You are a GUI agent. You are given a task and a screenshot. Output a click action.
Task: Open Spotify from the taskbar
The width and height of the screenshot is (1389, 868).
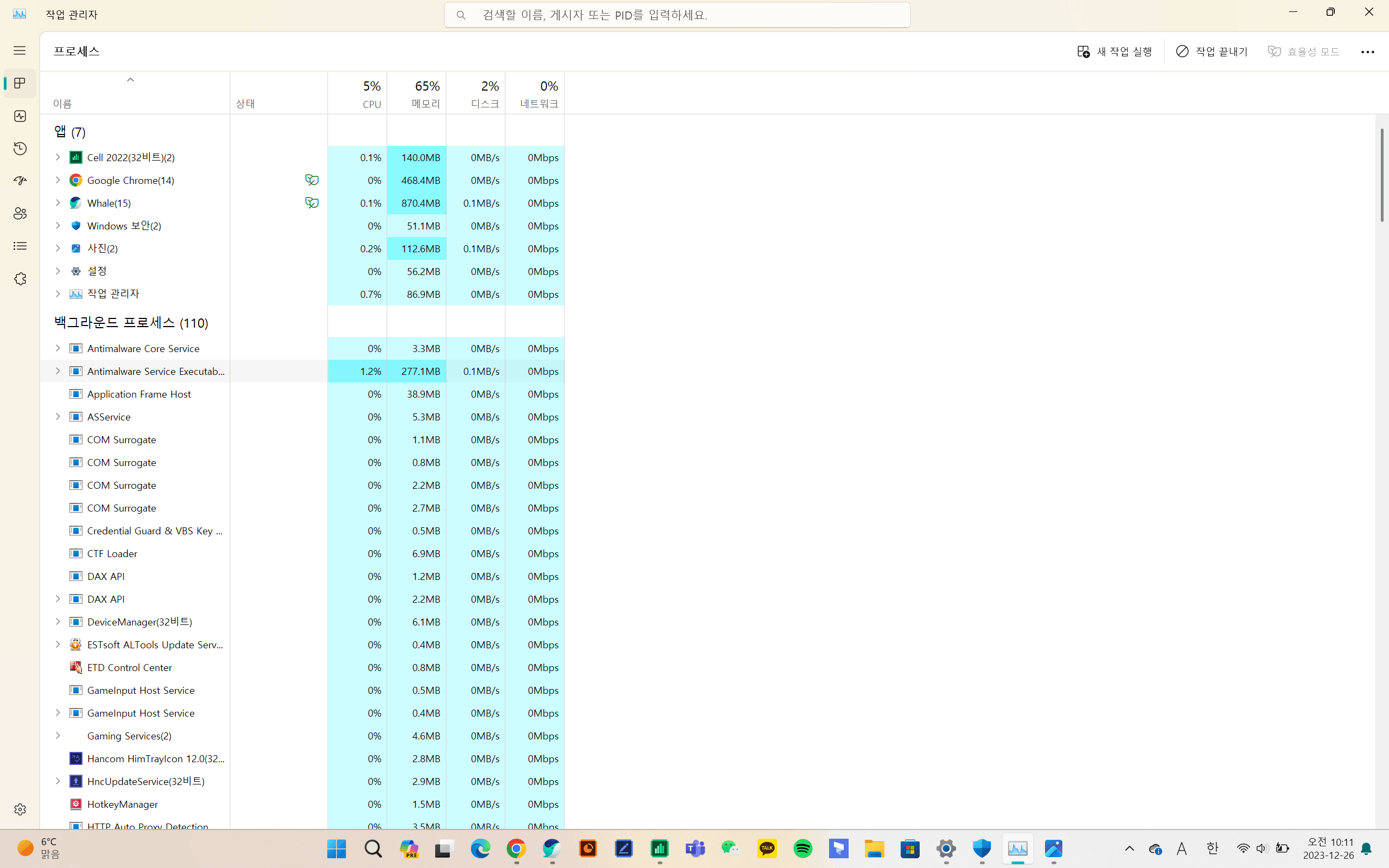802,848
